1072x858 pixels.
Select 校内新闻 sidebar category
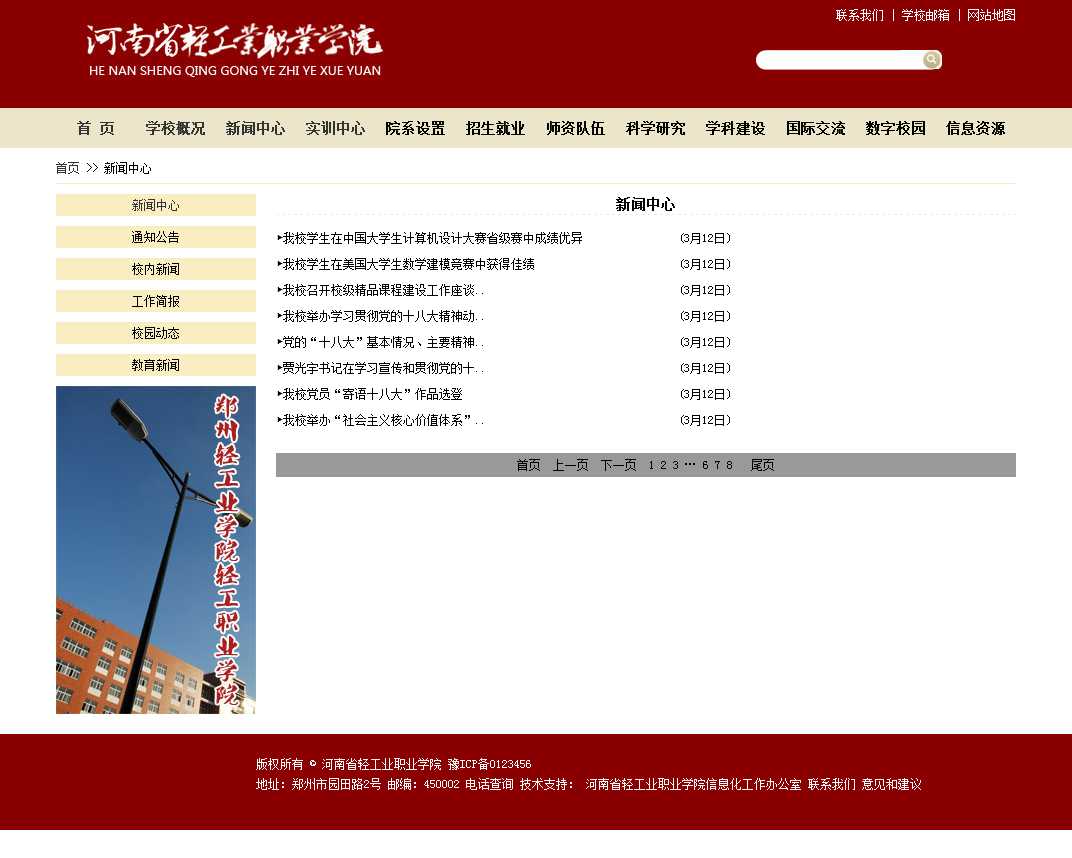(x=156, y=269)
